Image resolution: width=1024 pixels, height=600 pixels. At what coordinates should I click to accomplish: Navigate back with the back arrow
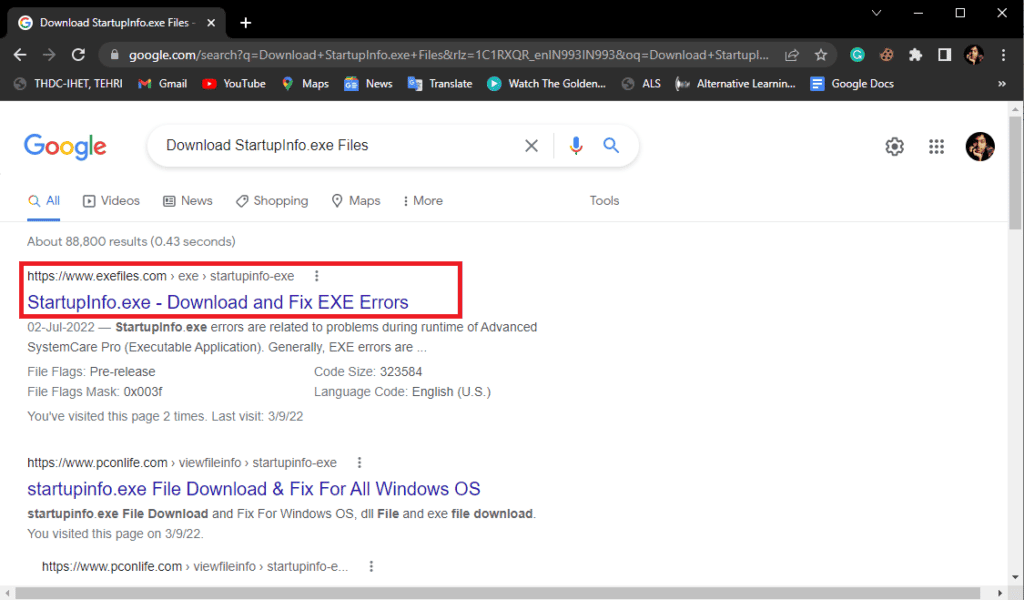point(22,56)
